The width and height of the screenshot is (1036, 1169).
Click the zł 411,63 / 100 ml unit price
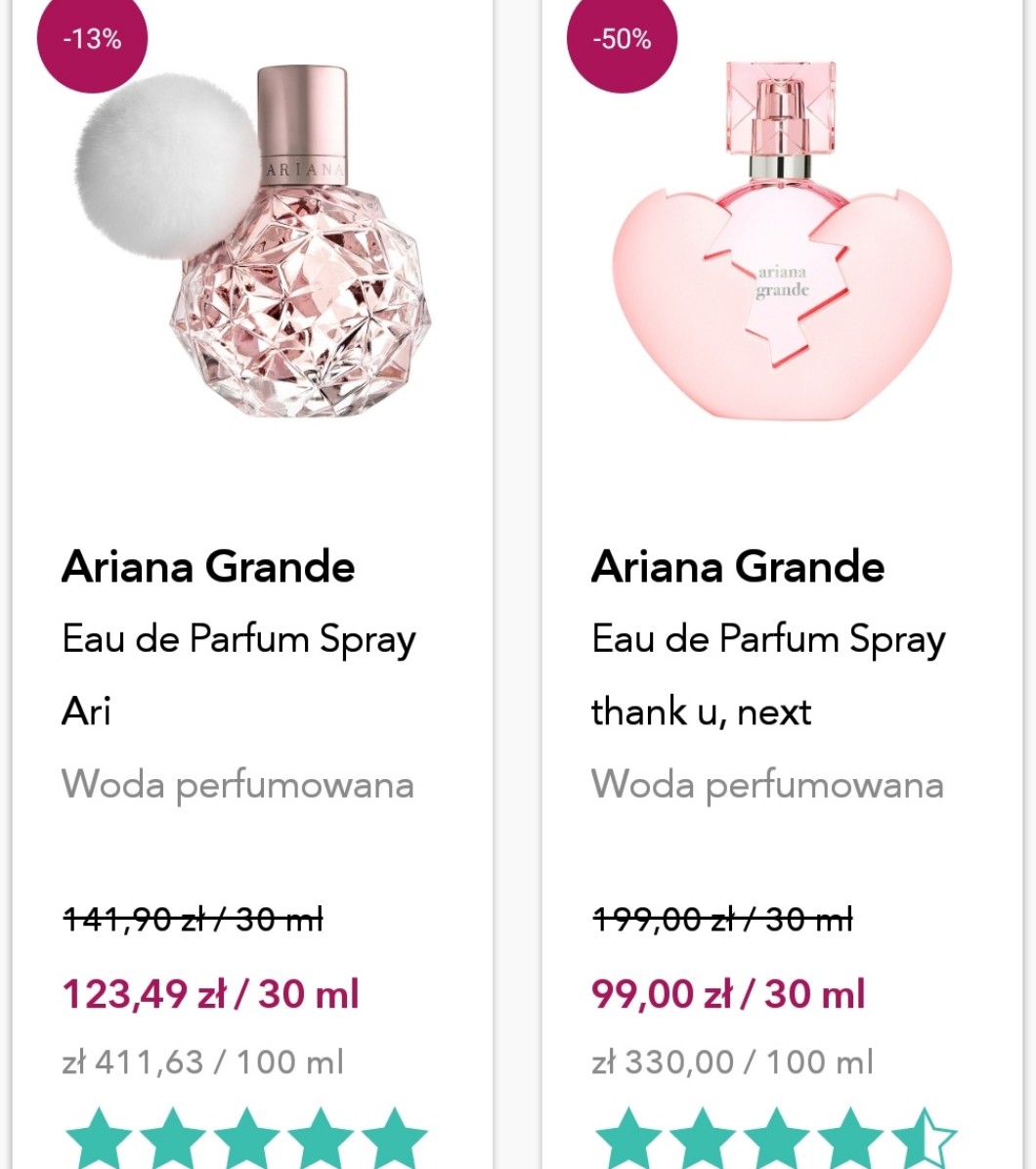click(x=202, y=1061)
